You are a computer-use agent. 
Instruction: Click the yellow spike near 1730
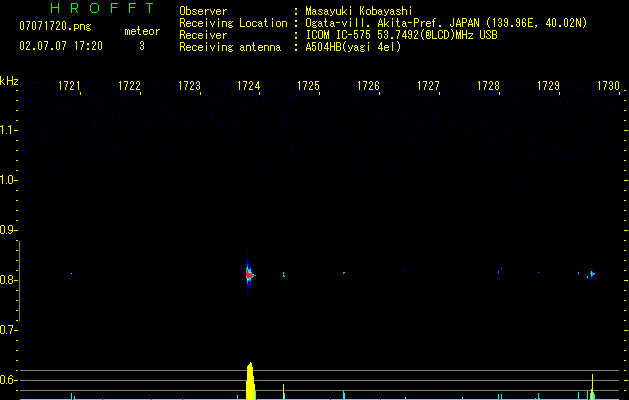[592, 386]
